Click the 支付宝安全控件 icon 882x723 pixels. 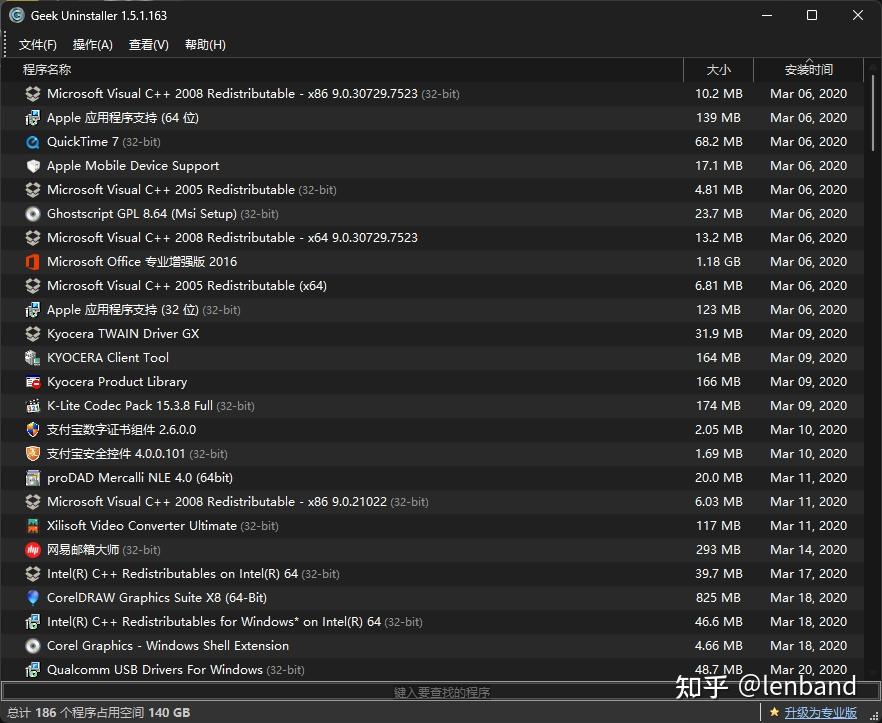[33, 454]
